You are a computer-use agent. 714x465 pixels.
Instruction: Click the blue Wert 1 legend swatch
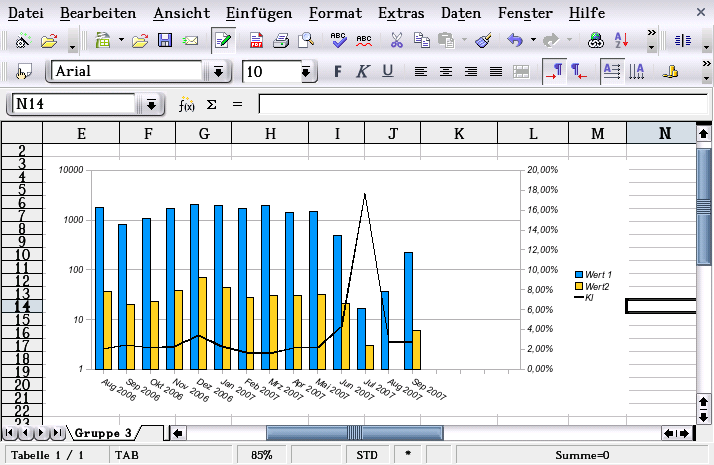pos(578,274)
